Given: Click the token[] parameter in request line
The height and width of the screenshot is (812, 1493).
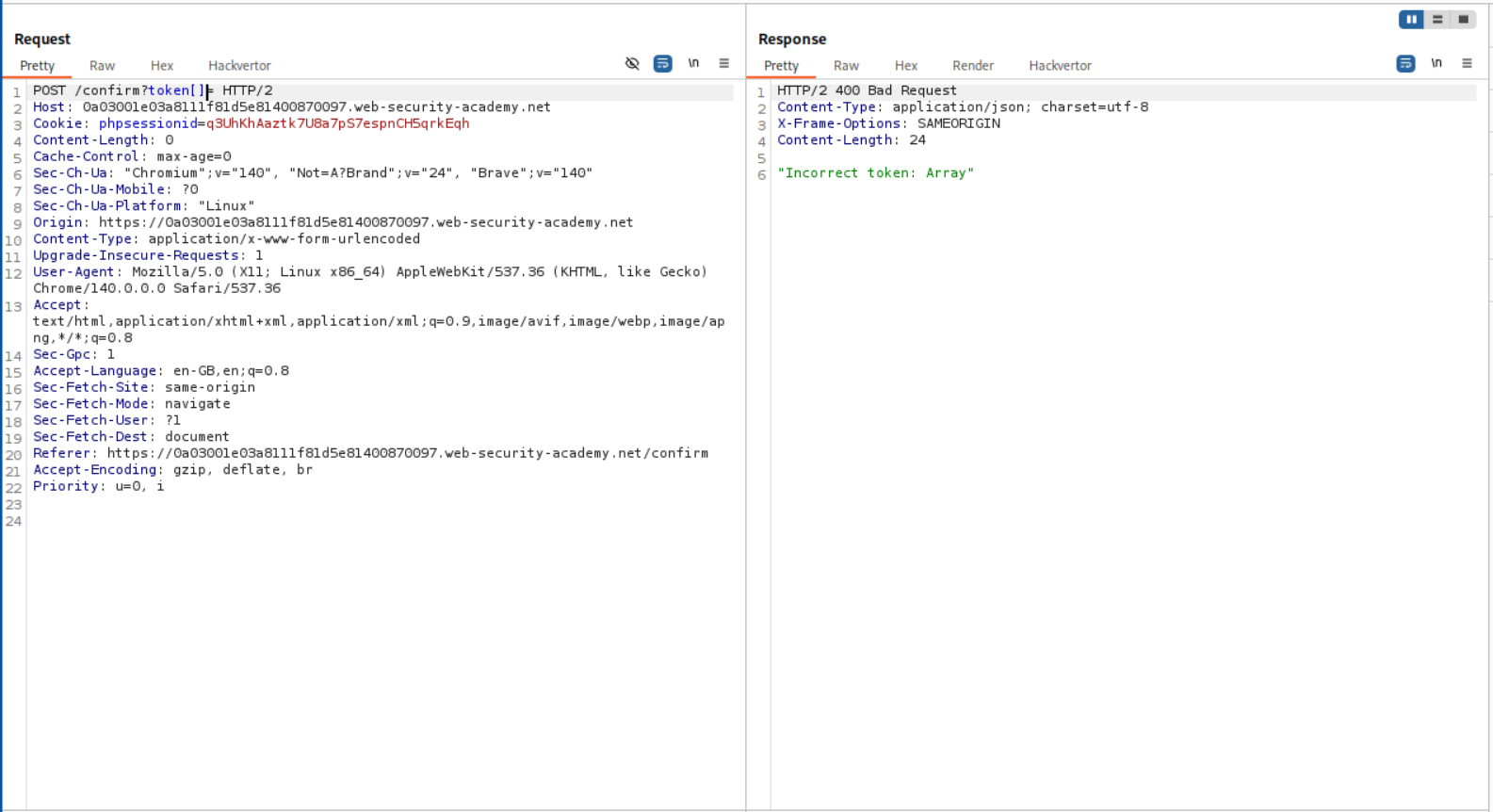Looking at the screenshot, I should click(176, 90).
